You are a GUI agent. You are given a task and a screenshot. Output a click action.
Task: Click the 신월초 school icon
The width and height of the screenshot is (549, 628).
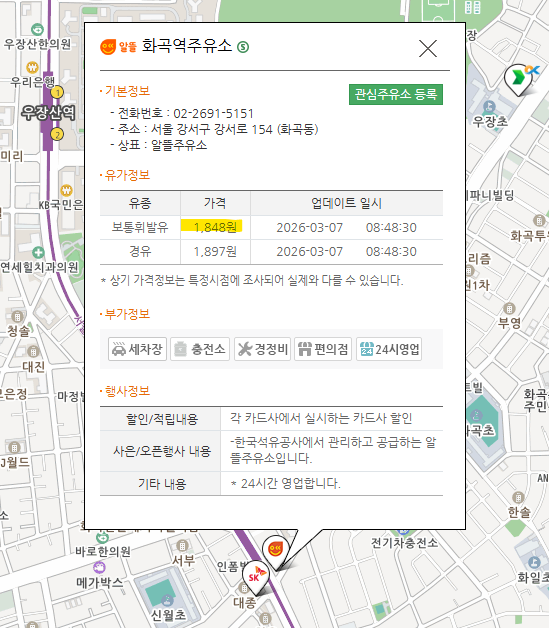[167, 600]
